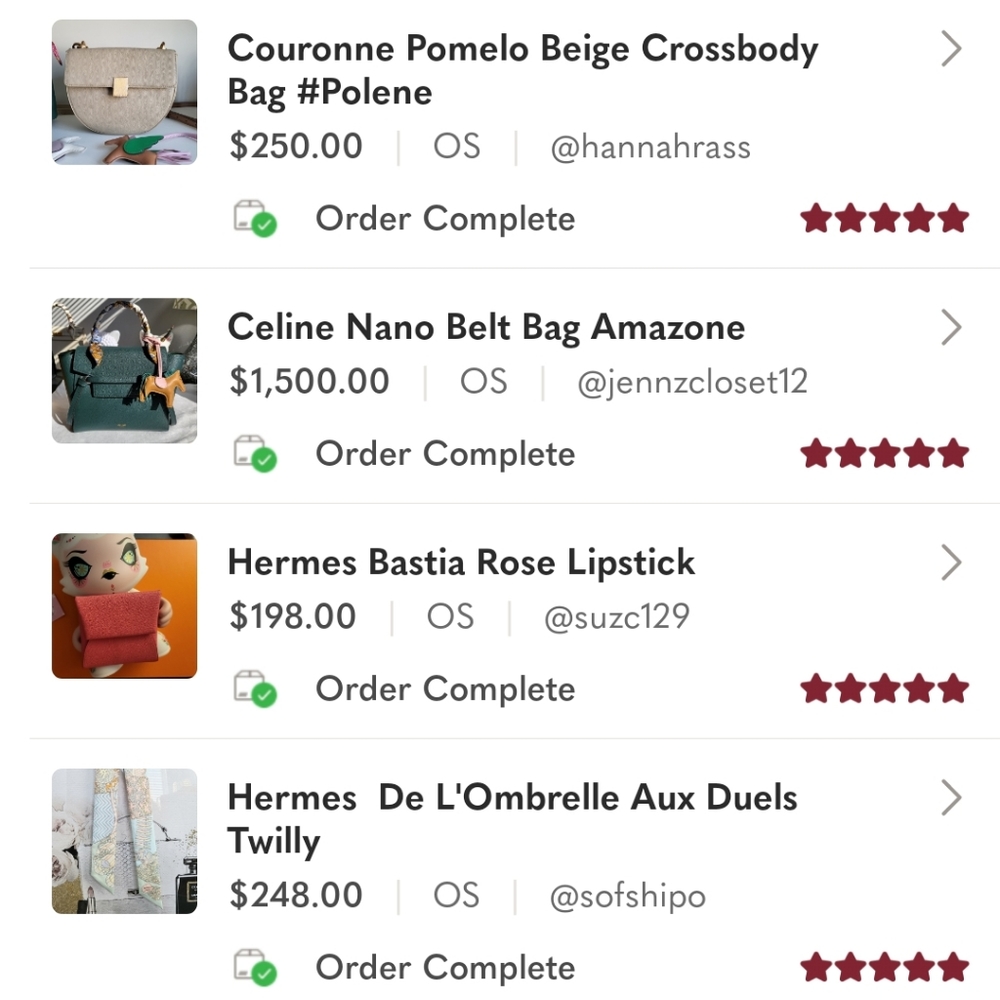
Task: Click the Order Complete bag icon for the Polene crossbody
Action: (x=256, y=219)
